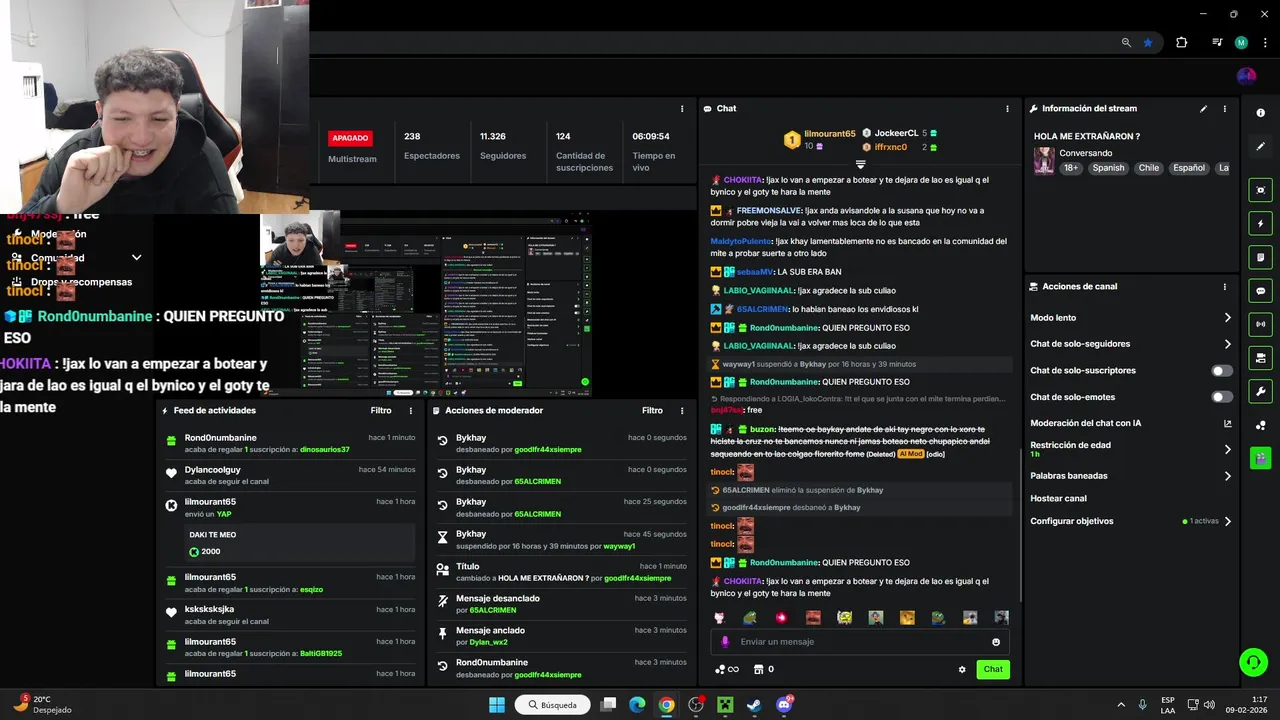
Task: Open Filtro in Feed de actividades
Action: pos(381,410)
